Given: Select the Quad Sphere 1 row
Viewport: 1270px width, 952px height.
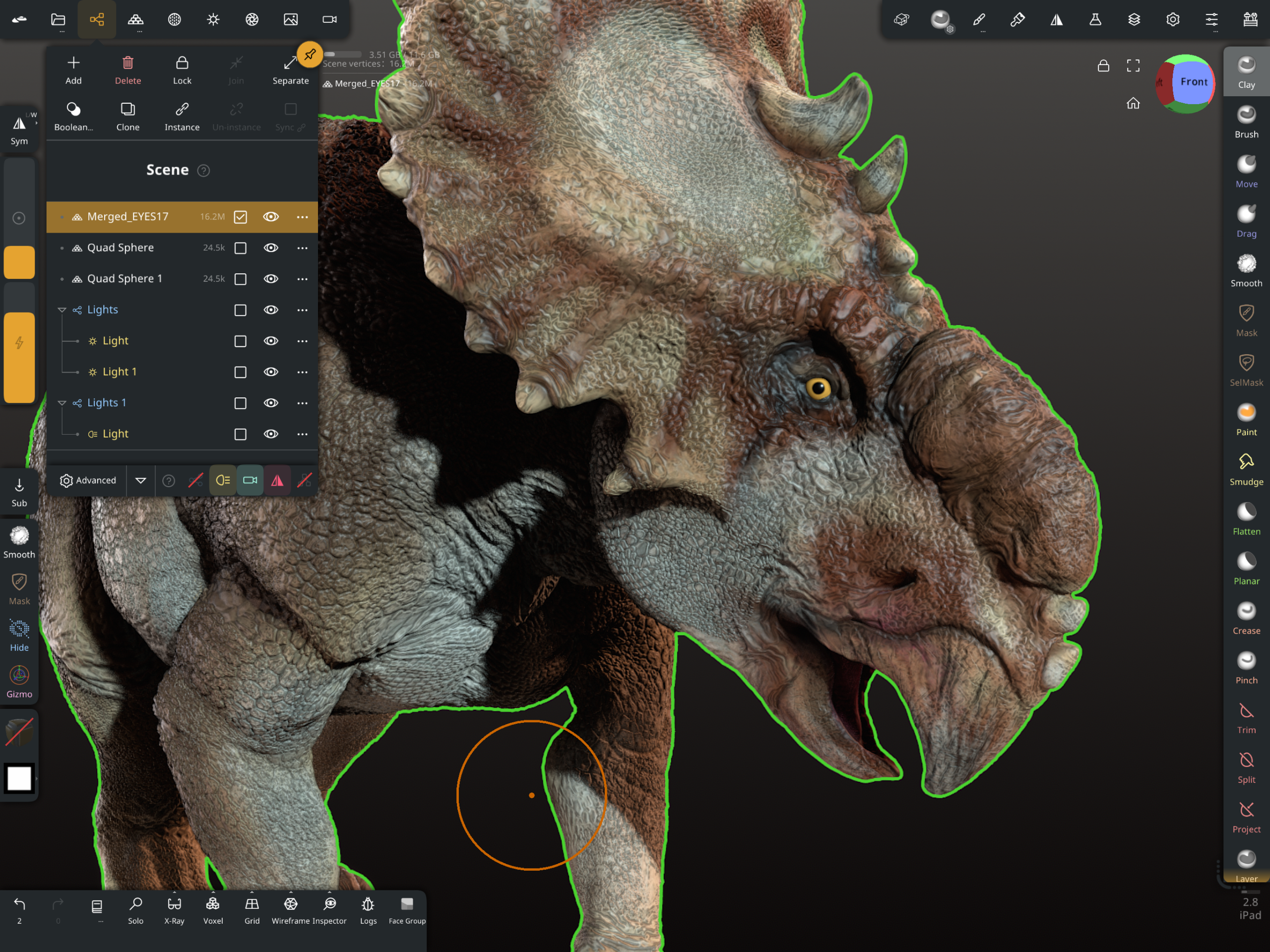Looking at the screenshot, I should coord(182,279).
